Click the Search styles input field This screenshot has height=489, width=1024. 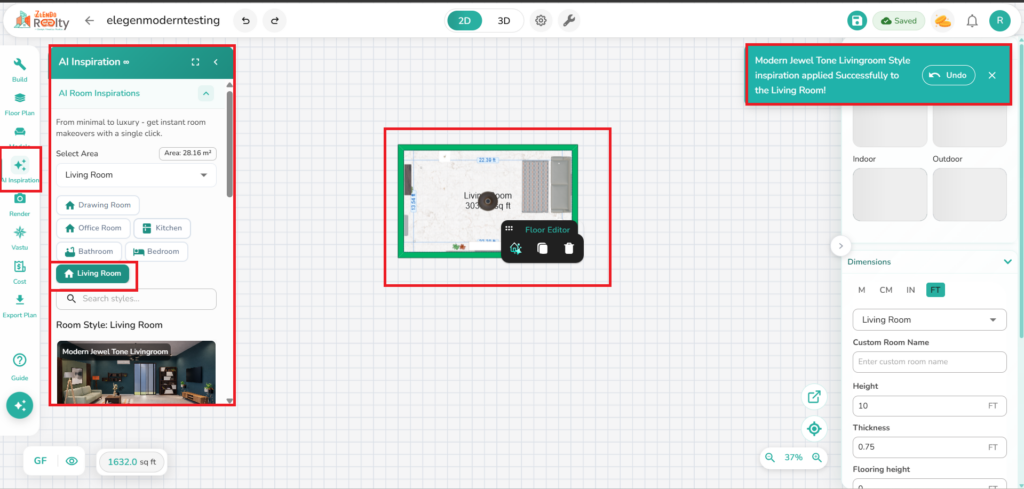[x=136, y=299]
